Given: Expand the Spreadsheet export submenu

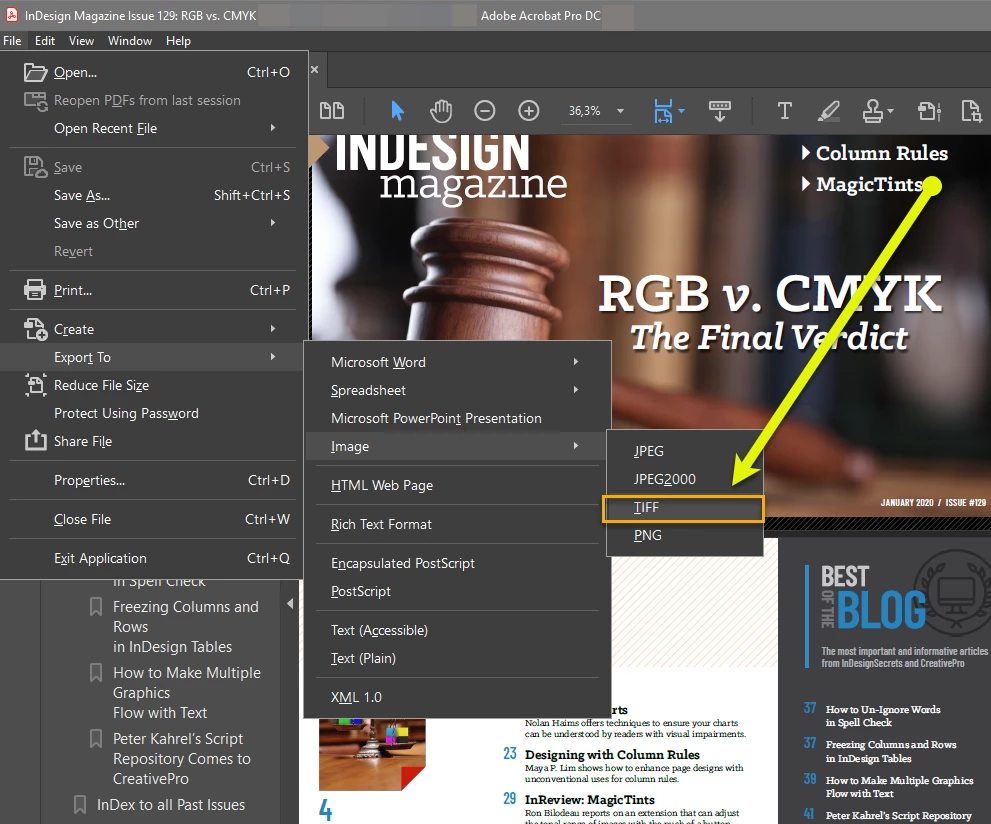Looking at the screenshot, I should [x=576, y=389].
